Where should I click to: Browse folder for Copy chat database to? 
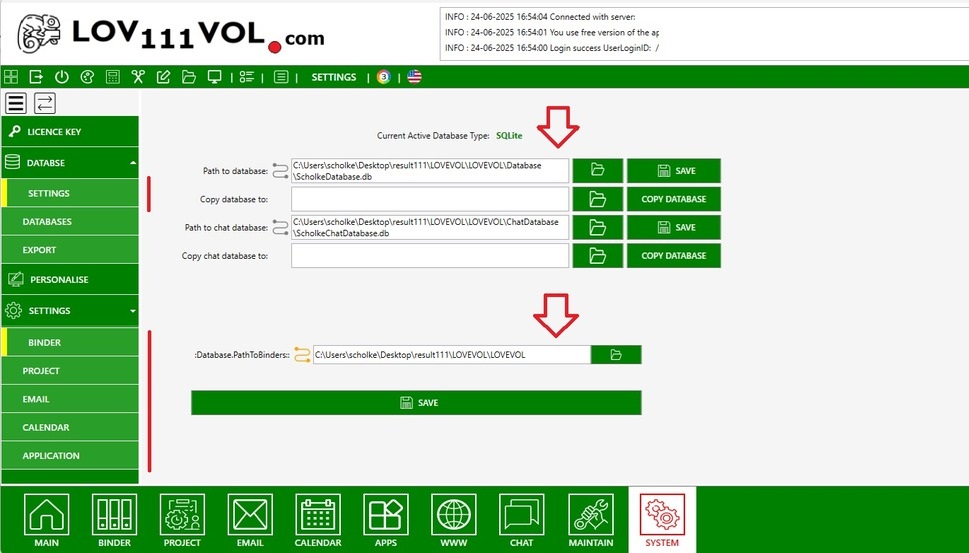(x=597, y=256)
